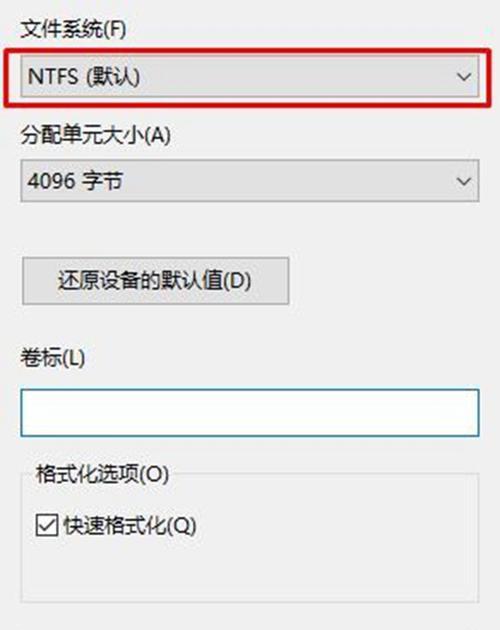Focus the 卷标(L) text field
The height and width of the screenshot is (630, 500).
click(x=250, y=412)
